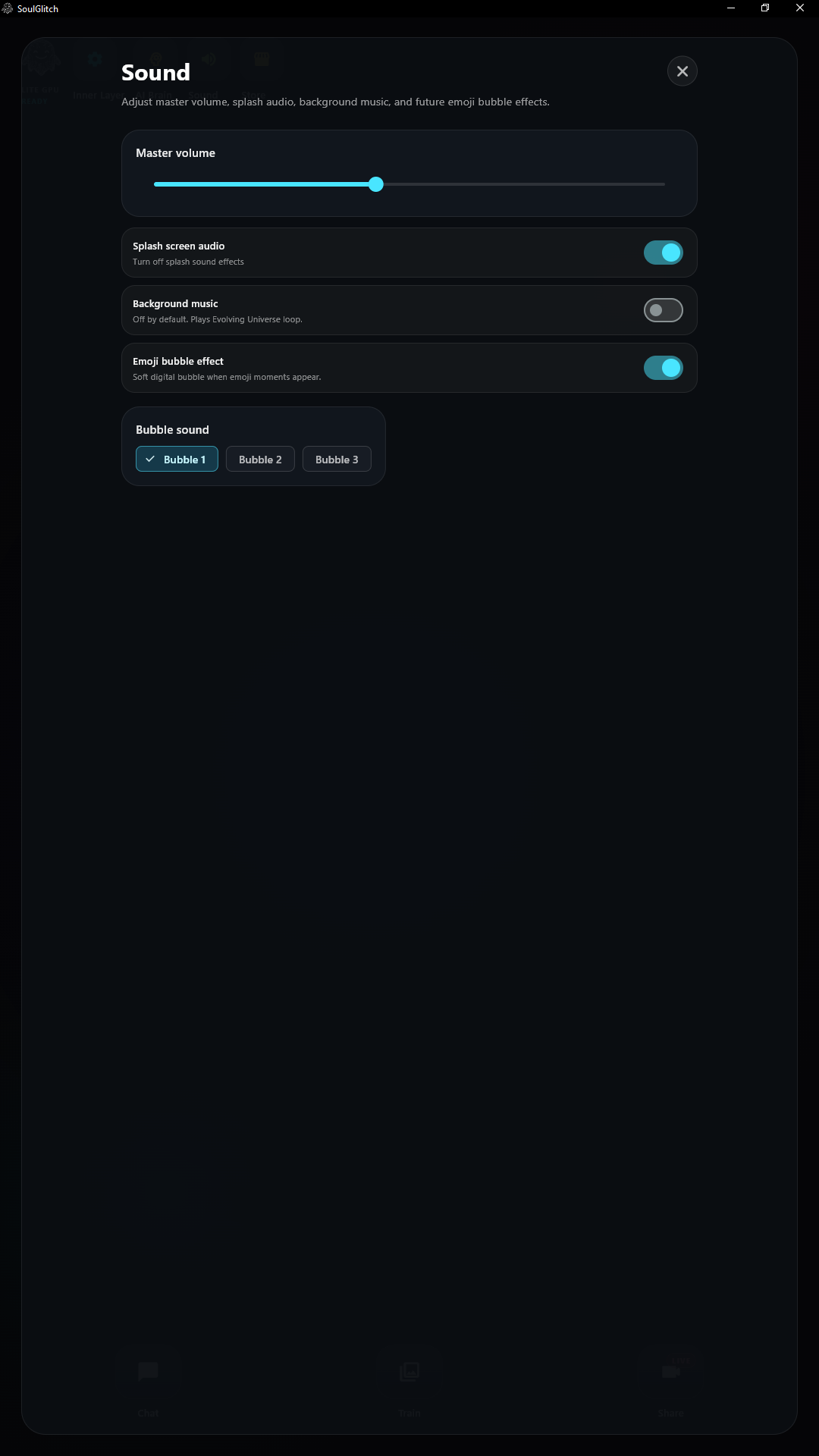Restore down the SoulGlitch window
This screenshot has width=819, height=1456.
tap(765, 8)
